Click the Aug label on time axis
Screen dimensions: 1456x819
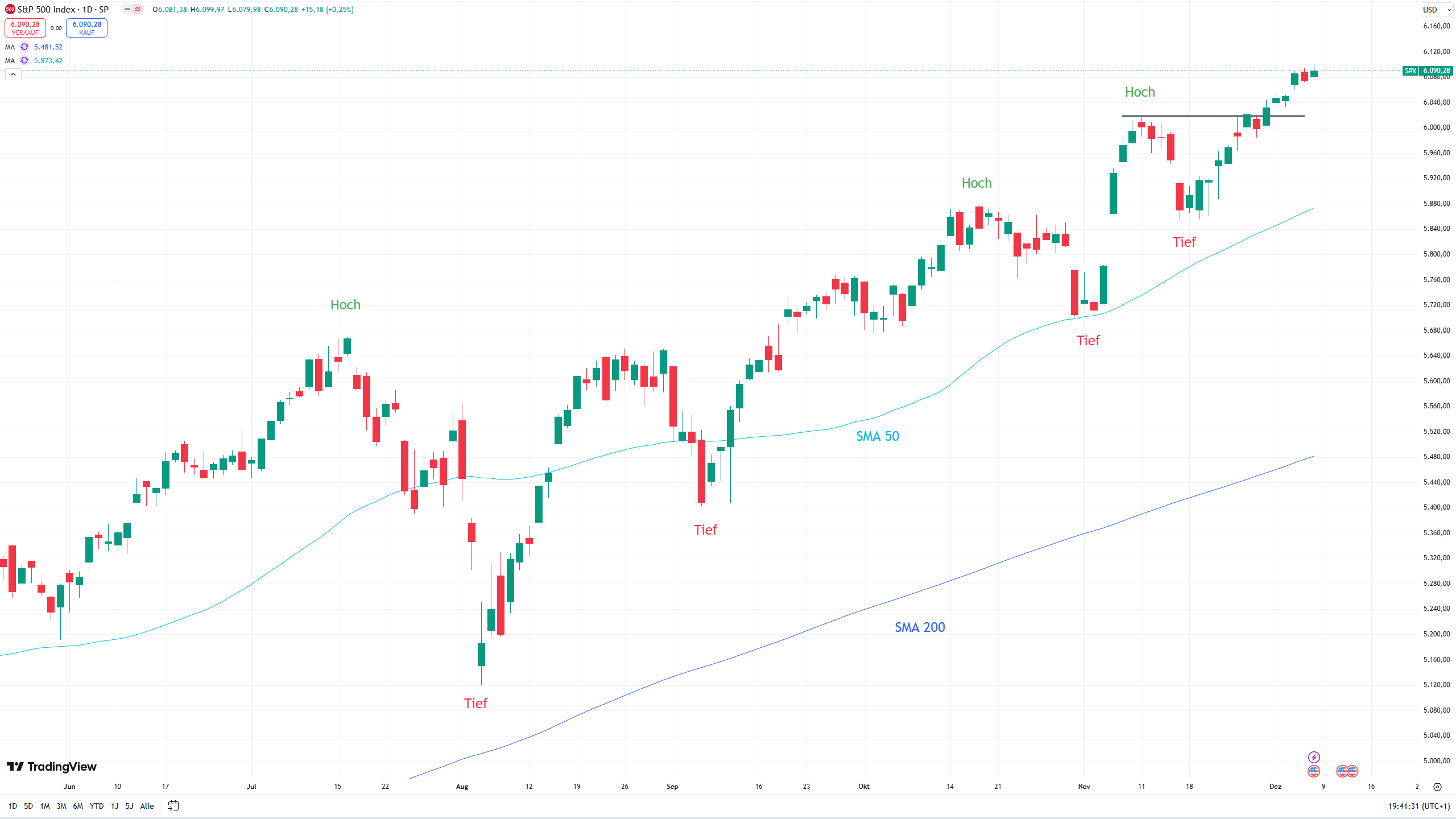462,787
